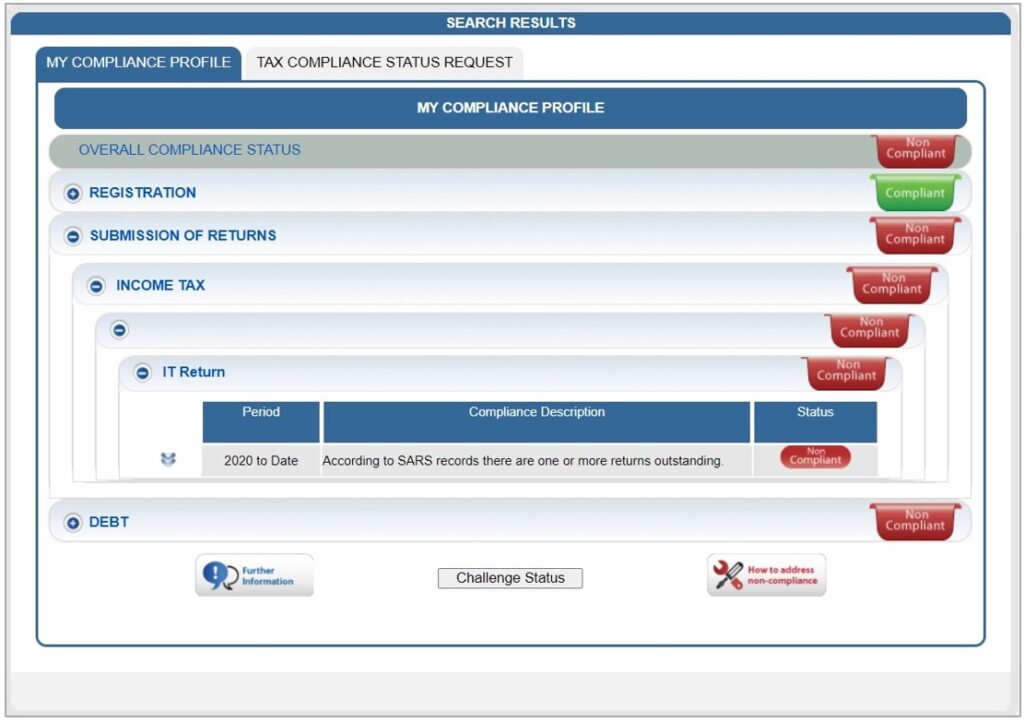Click the Compliance Description column header
This screenshot has width=1024, height=722.
click(537, 421)
